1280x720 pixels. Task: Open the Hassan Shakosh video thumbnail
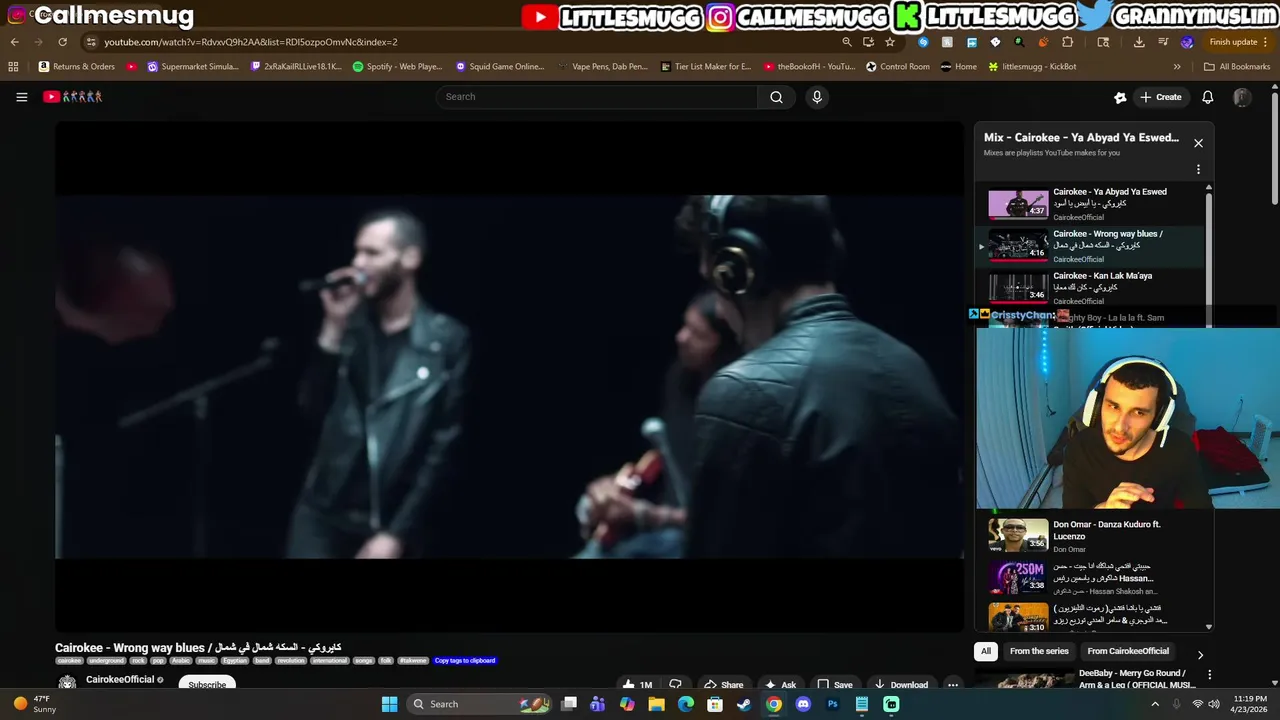1018,577
